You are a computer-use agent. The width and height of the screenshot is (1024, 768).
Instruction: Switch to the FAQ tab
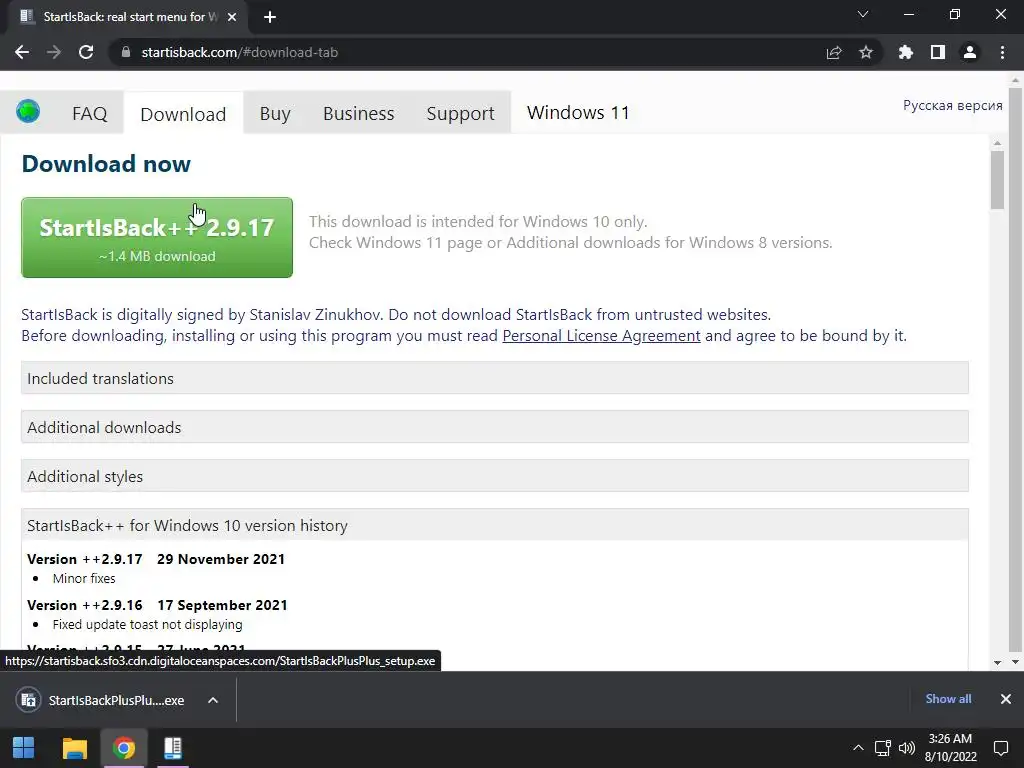pos(89,113)
